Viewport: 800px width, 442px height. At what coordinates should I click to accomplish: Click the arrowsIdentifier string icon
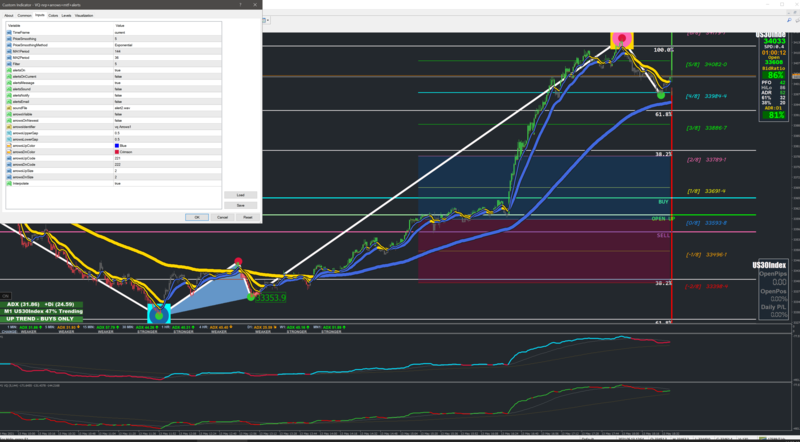[x=9, y=127]
